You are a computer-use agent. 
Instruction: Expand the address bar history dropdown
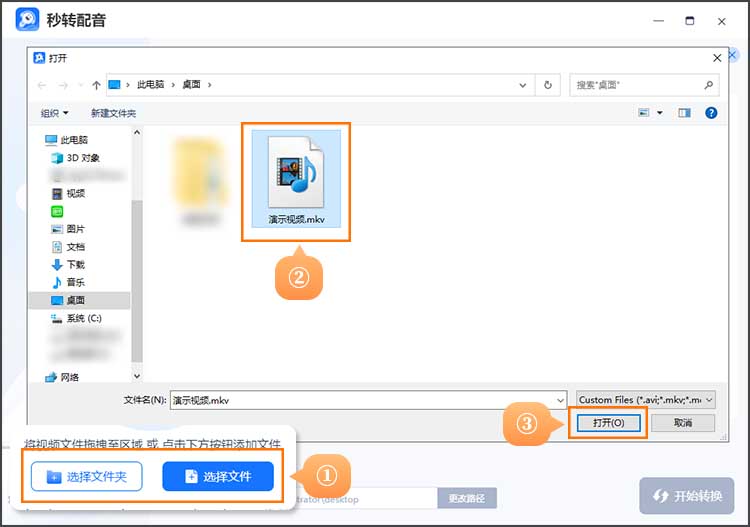(x=527, y=85)
